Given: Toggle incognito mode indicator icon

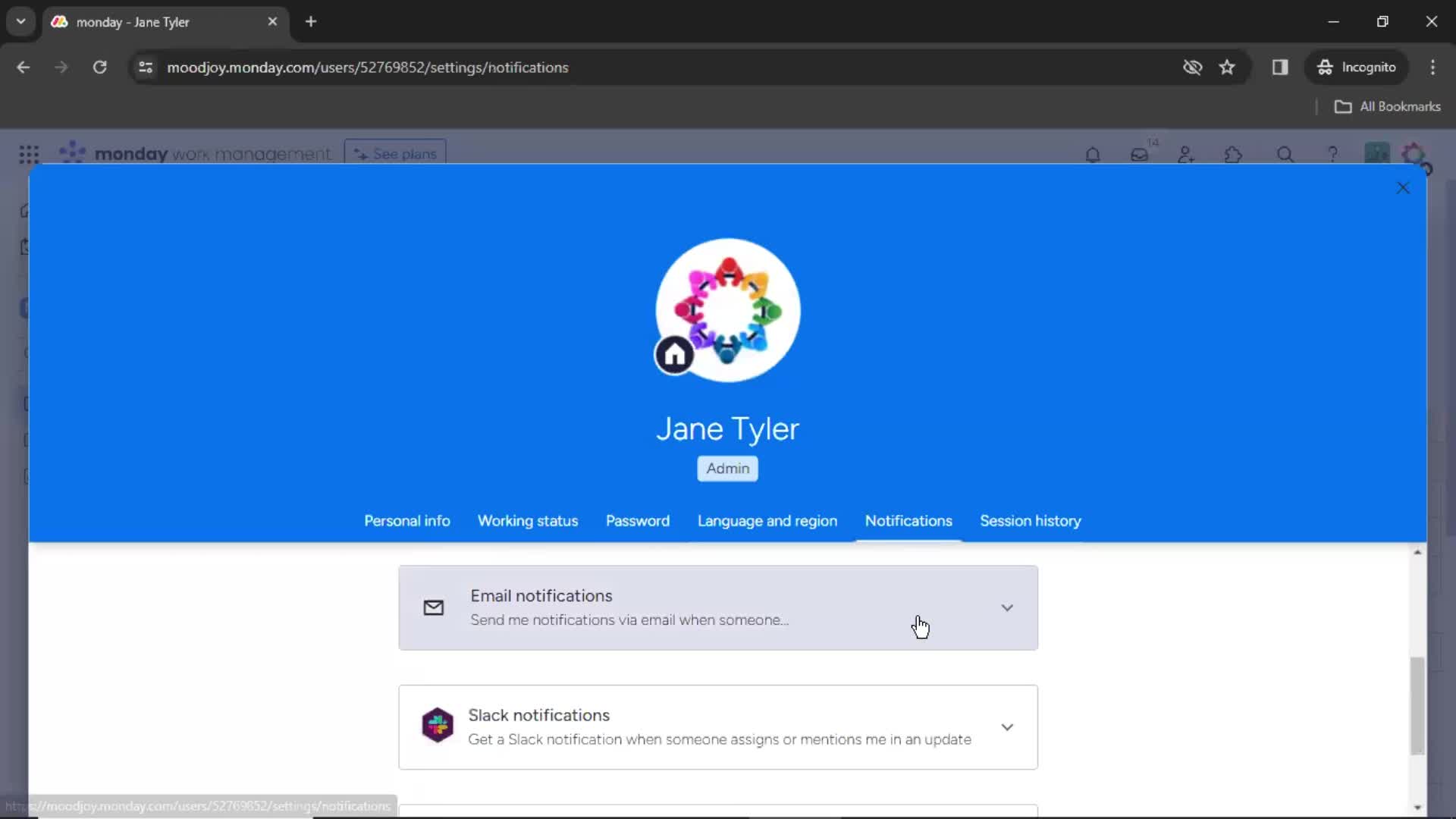Looking at the screenshot, I should [x=1323, y=67].
